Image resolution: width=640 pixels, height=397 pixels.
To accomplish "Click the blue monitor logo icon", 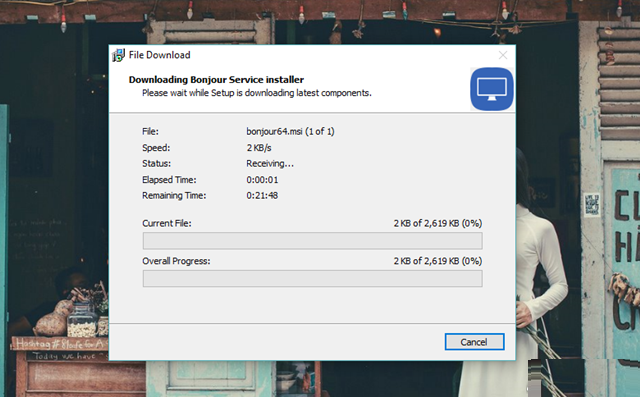I will point(492,89).
